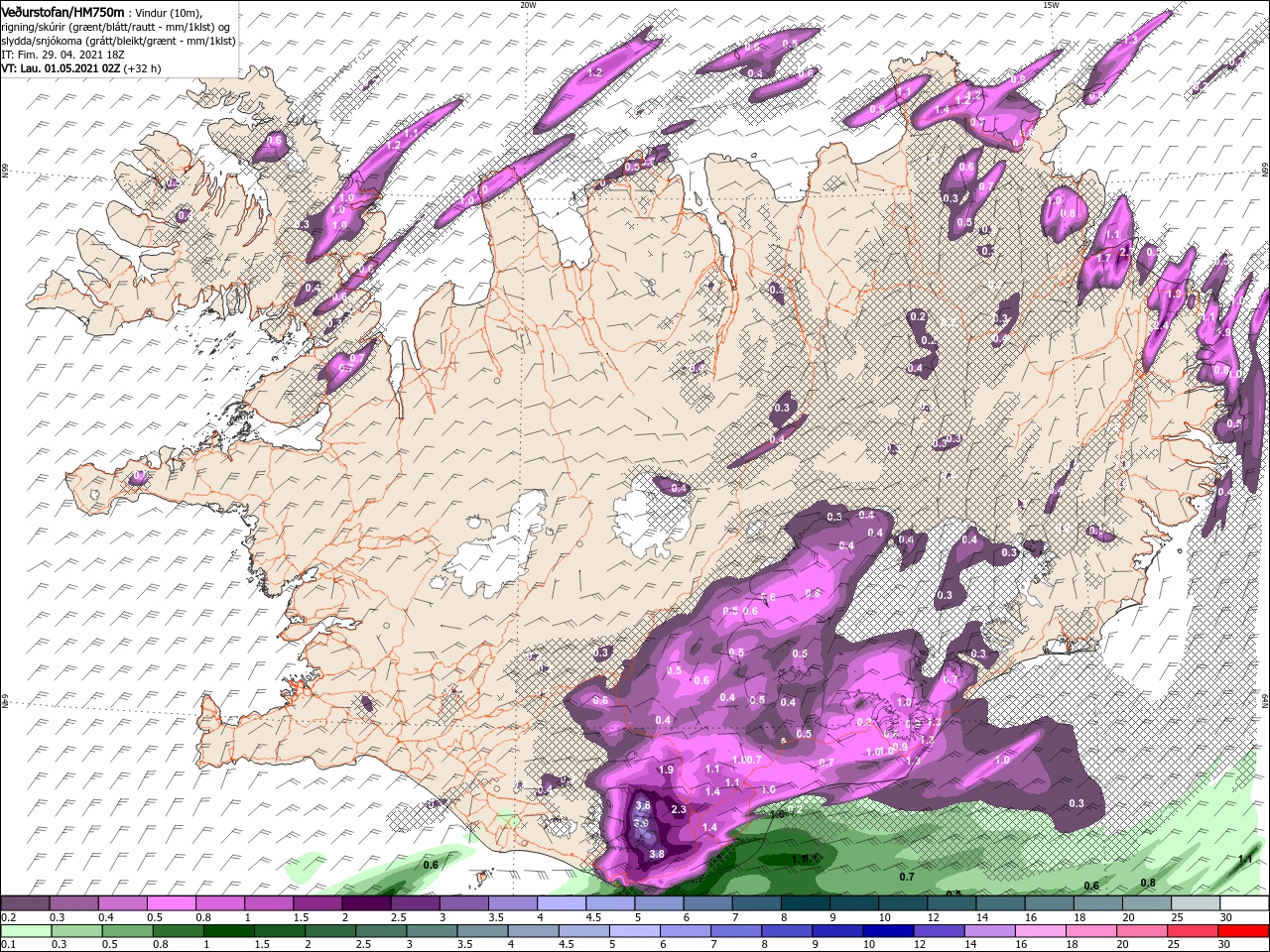Select the 0.1 label on the rain legend
The height and width of the screenshot is (952, 1270).
point(7,945)
